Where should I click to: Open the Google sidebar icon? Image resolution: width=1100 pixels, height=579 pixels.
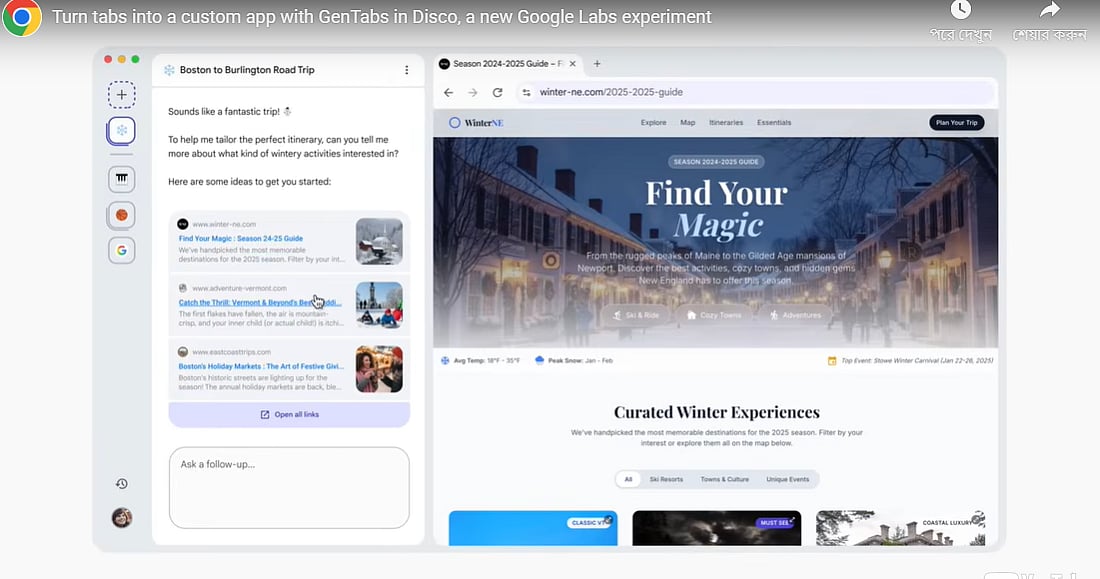121,250
